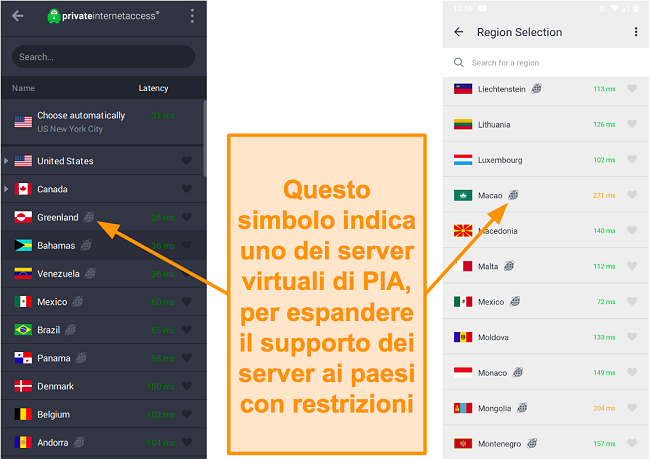Viewport: 650px width, 459px height.
Task: Favorite Lithuania in Region Selection
Action: 632,124
